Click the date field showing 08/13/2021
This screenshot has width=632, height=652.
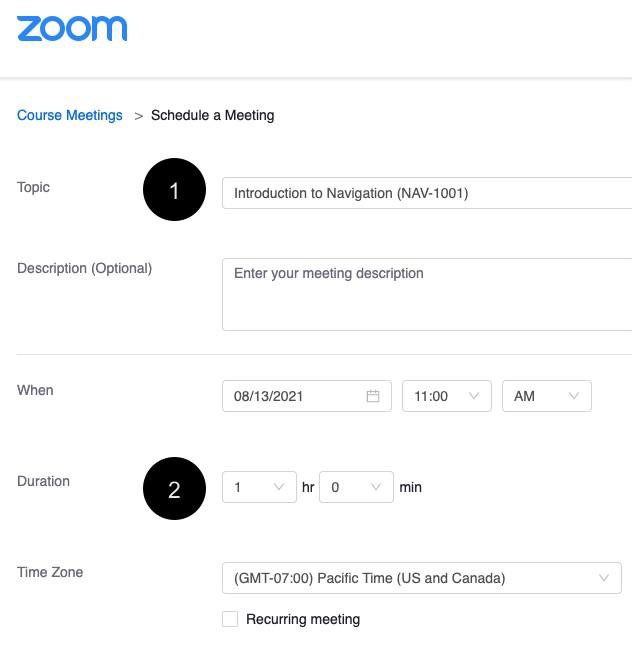296,396
